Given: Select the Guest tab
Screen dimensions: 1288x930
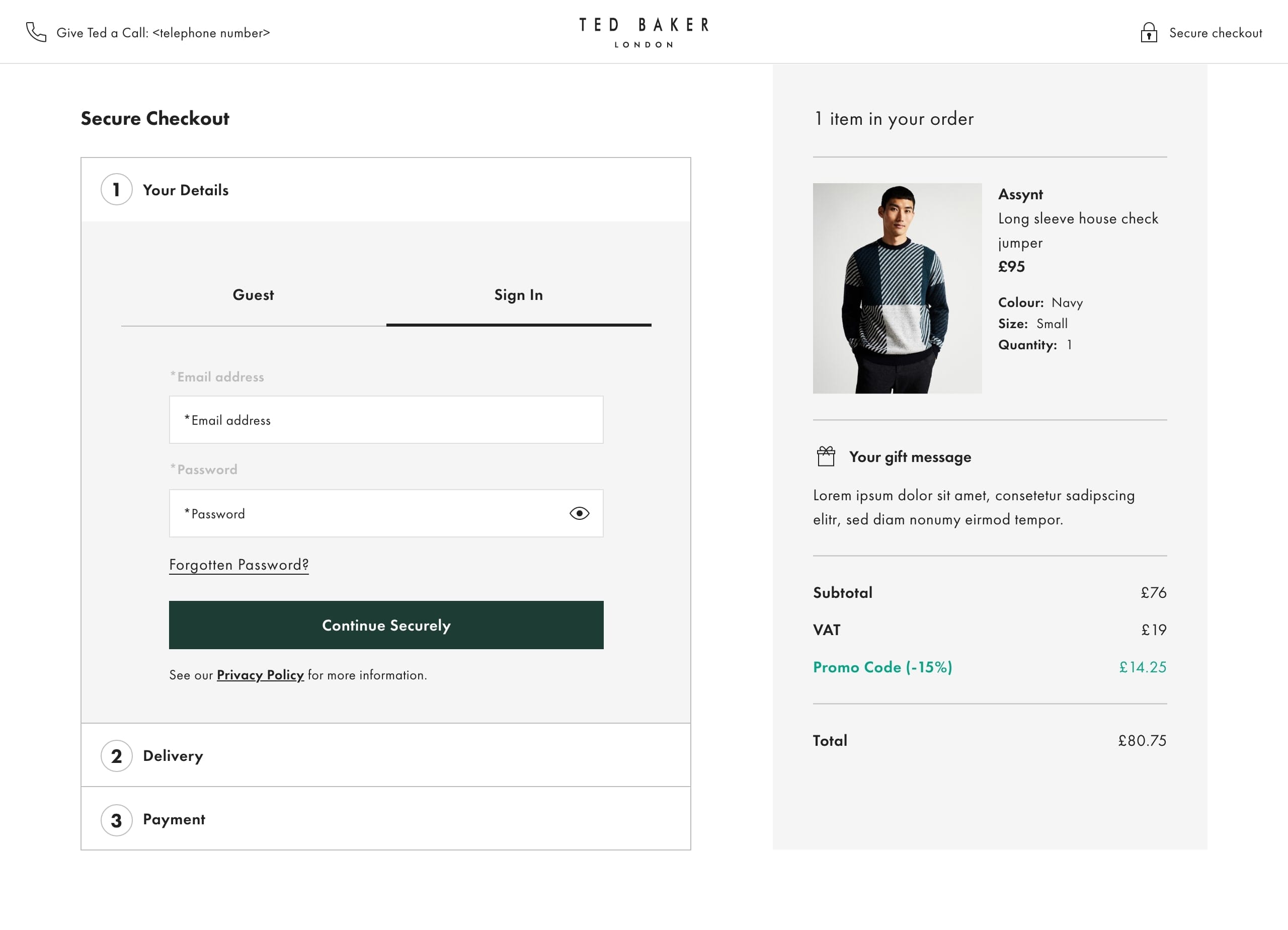Looking at the screenshot, I should coord(253,294).
